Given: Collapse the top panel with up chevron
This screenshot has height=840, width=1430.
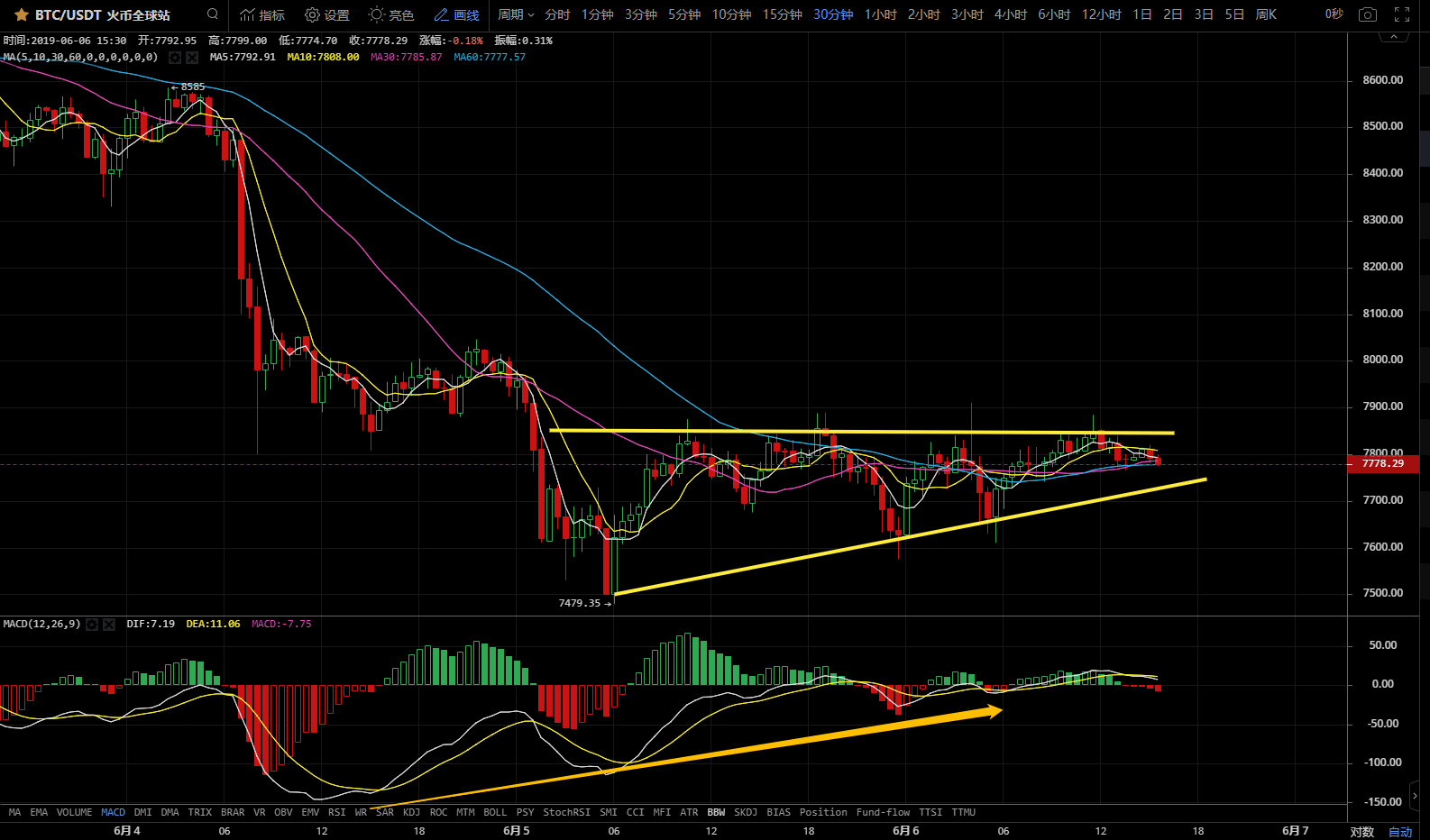Looking at the screenshot, I should tap(1394, 37).
